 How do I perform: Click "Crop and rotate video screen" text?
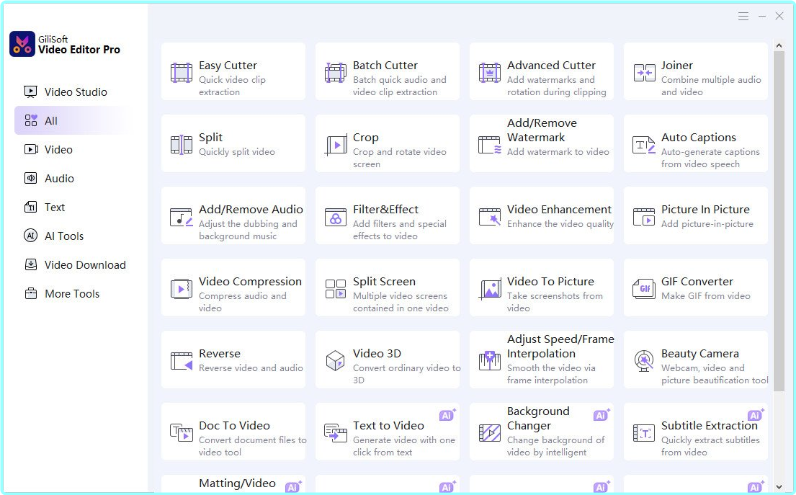400,158
